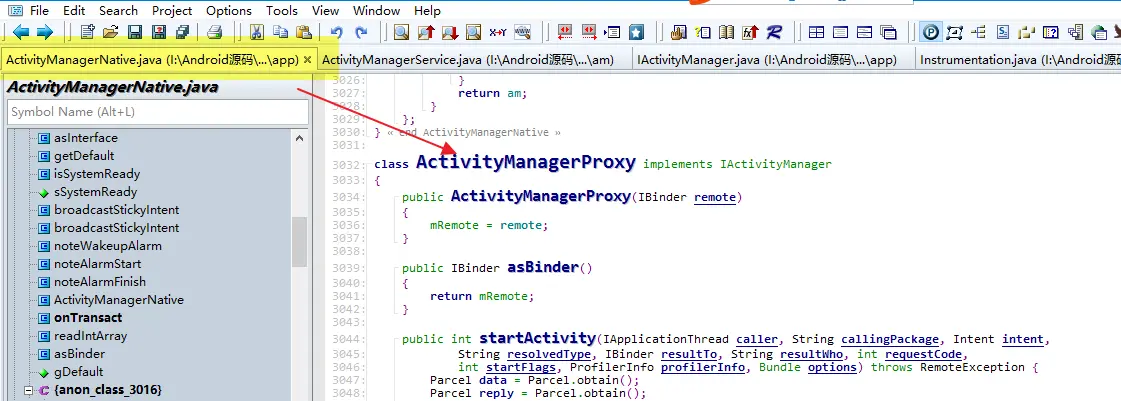Select asInterface in the symbol list
This screenshot has height=401, width=1121.
86,138
